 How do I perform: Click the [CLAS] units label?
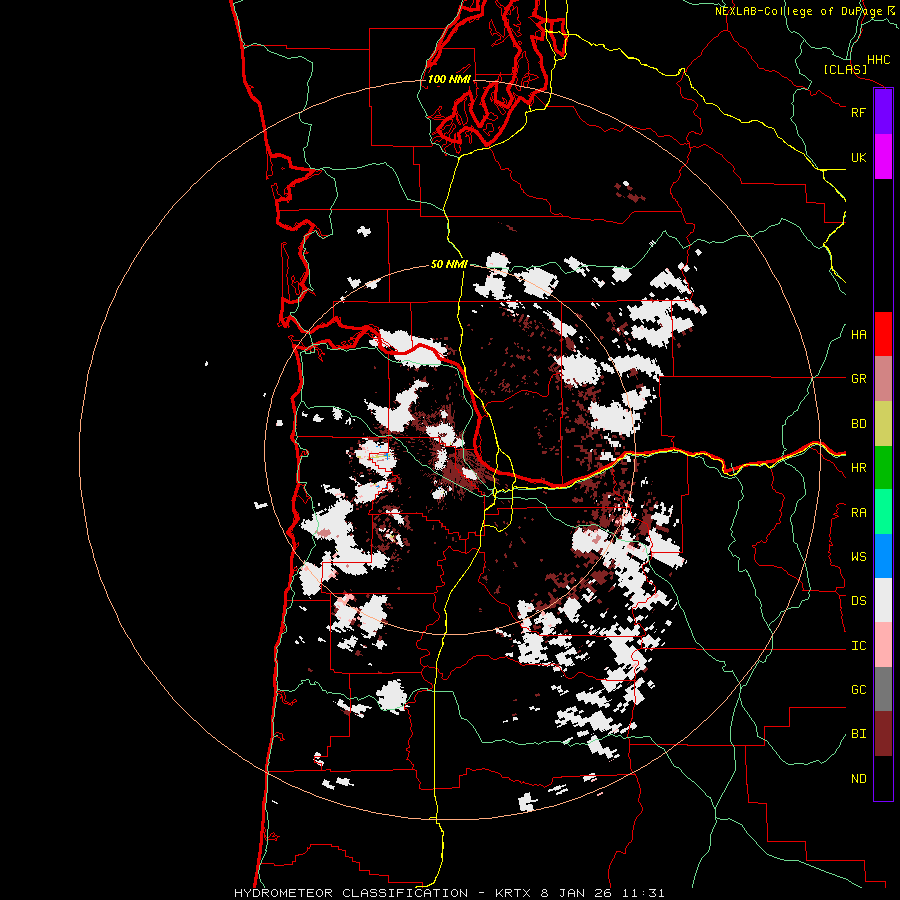(x=845, y=69)
